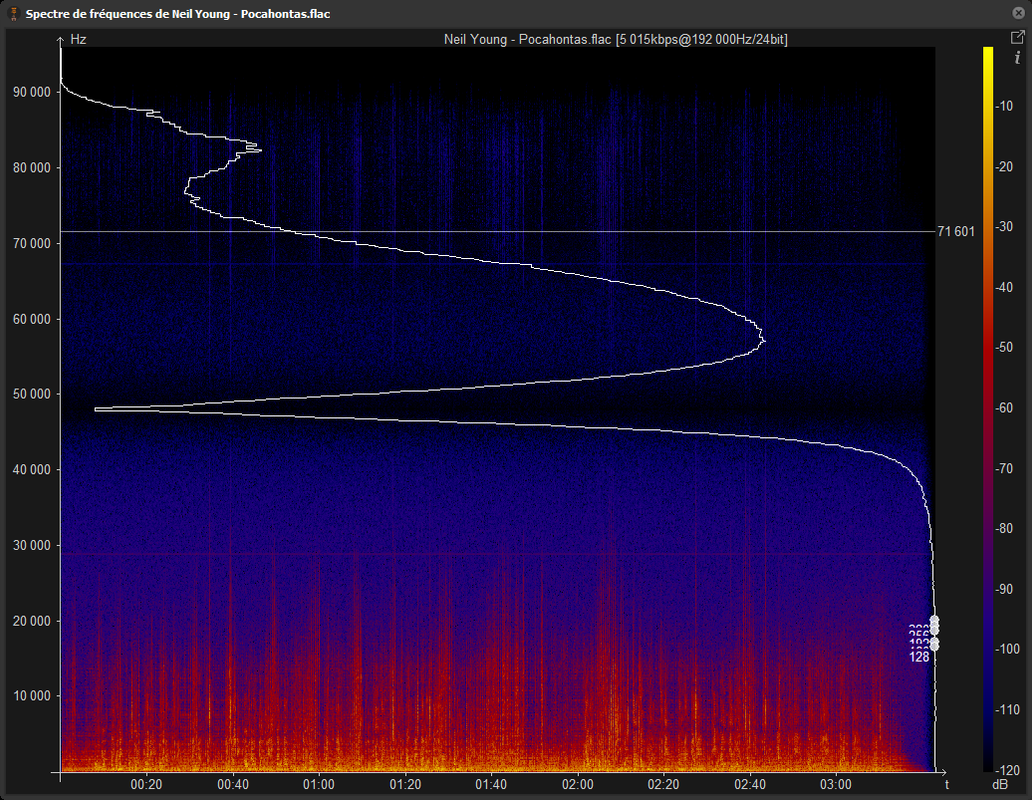This screenshot has height=800, width=1032.
Task: Click the '10 000' frequency label
Action: 32,696
